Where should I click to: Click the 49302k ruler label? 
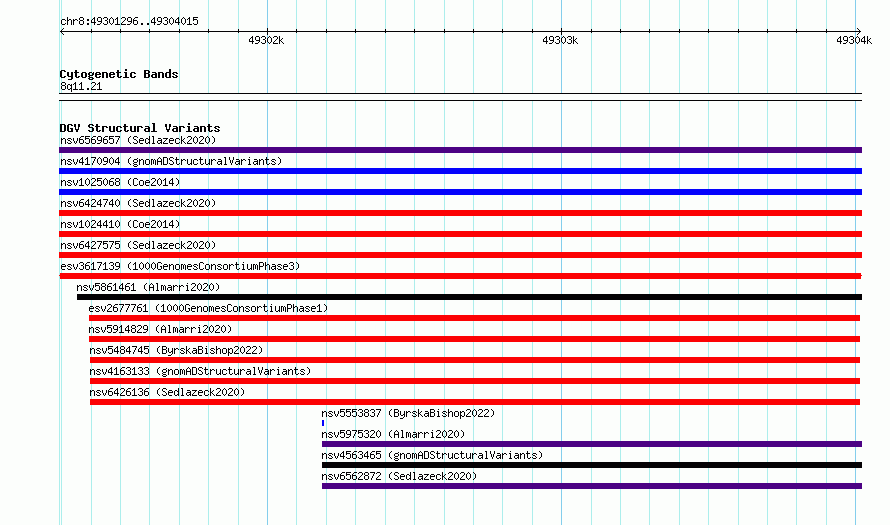pos(266,40)
